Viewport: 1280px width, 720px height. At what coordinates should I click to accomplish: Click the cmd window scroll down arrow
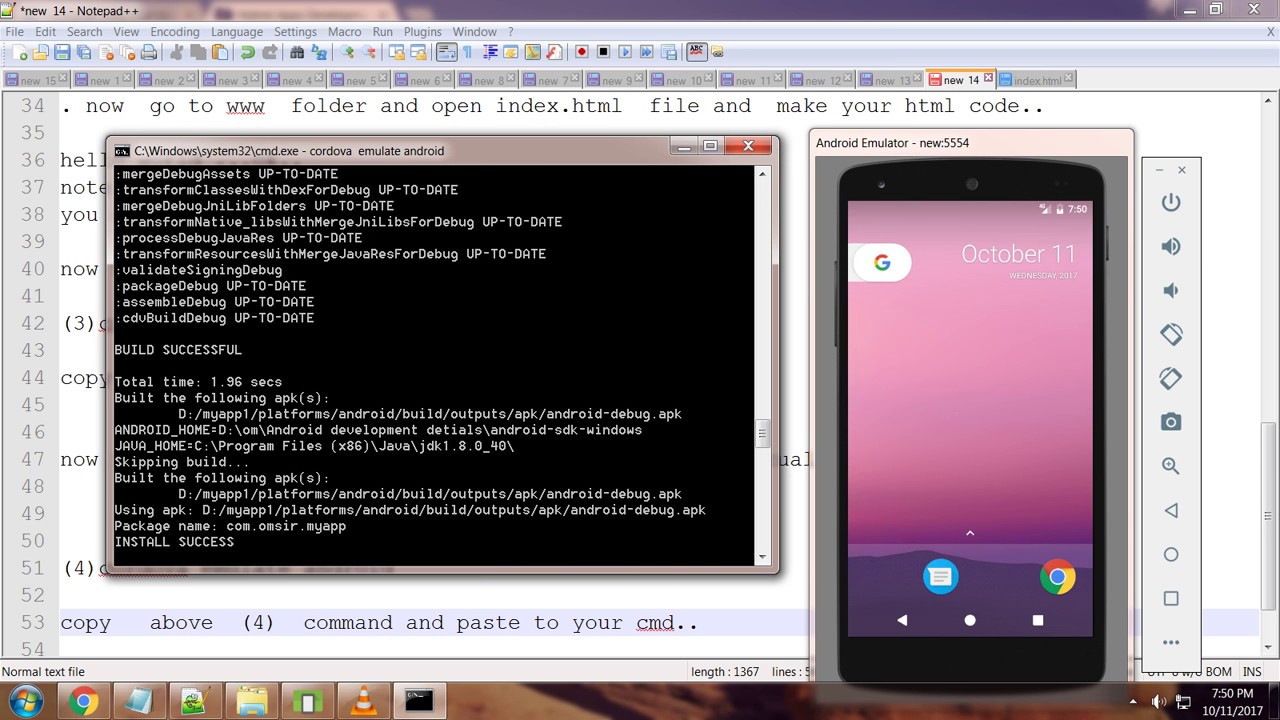762,557
